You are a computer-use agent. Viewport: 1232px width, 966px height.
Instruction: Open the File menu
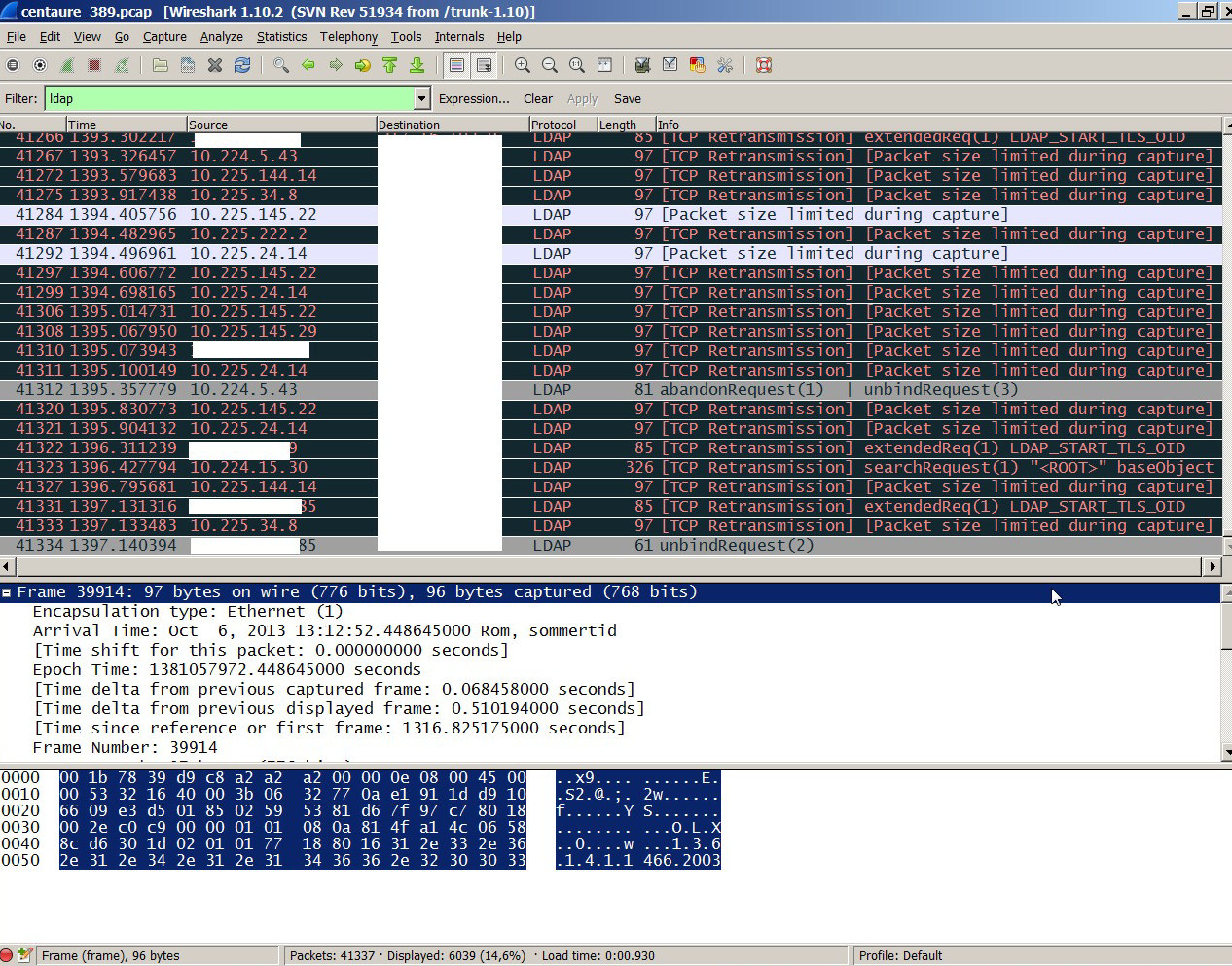pos(17,37)
